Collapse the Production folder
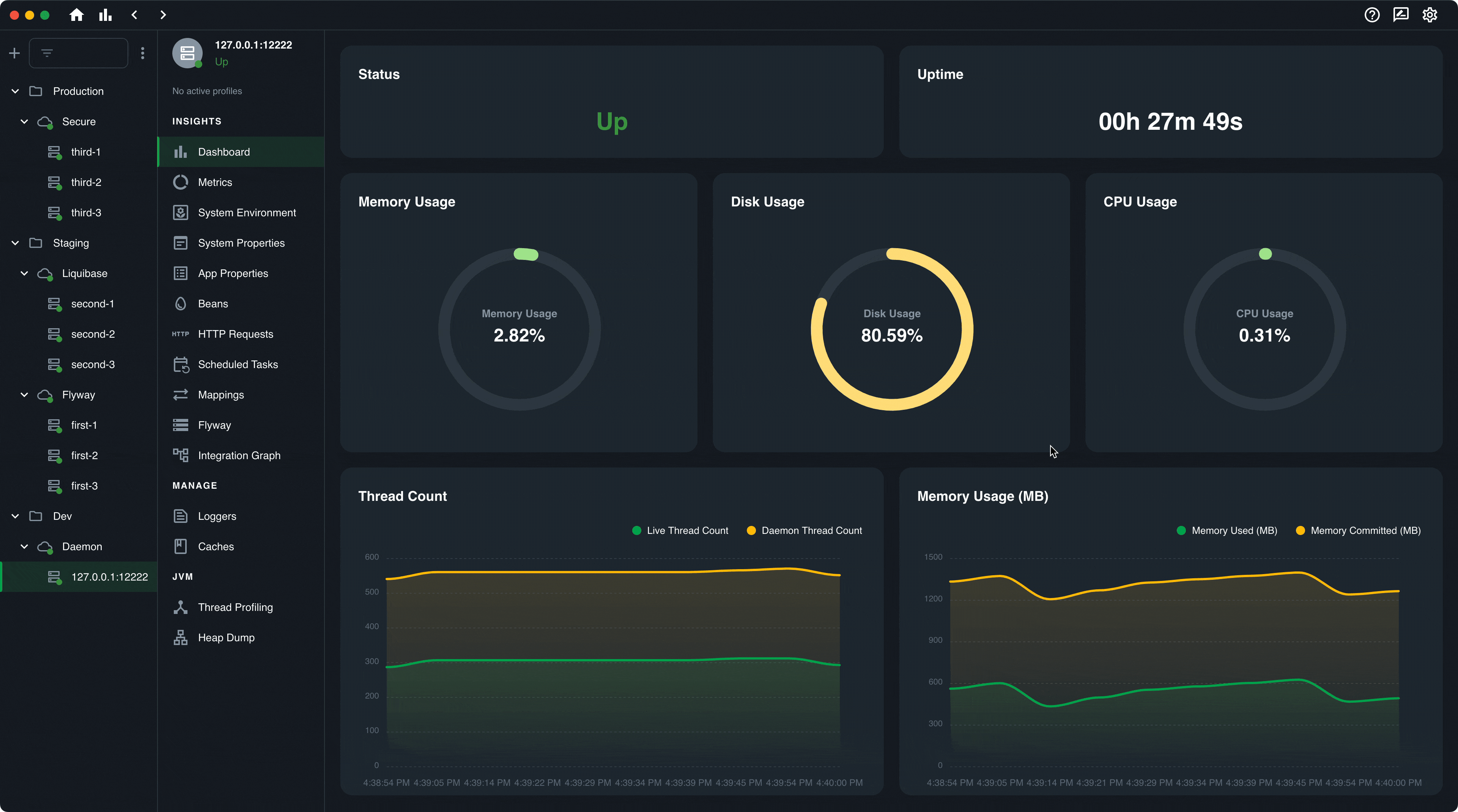Viewport: 1458px width, 812px height. pyautogui.click(x=15, y=91)
